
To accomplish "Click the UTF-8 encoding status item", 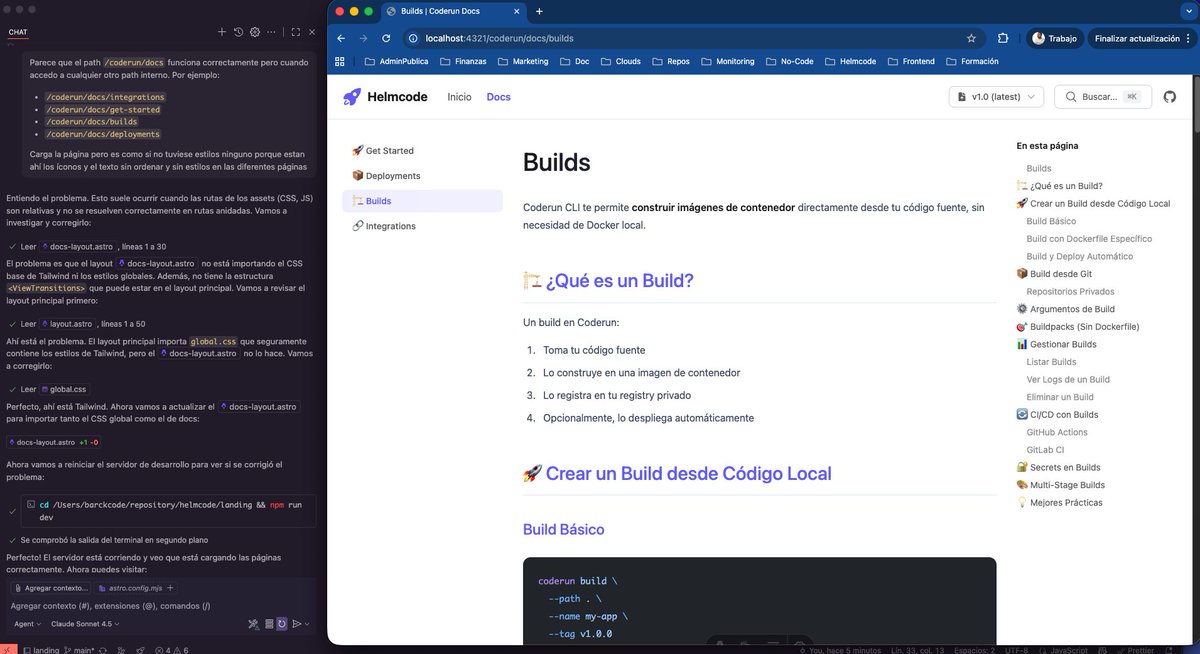I will (1018, 649).
